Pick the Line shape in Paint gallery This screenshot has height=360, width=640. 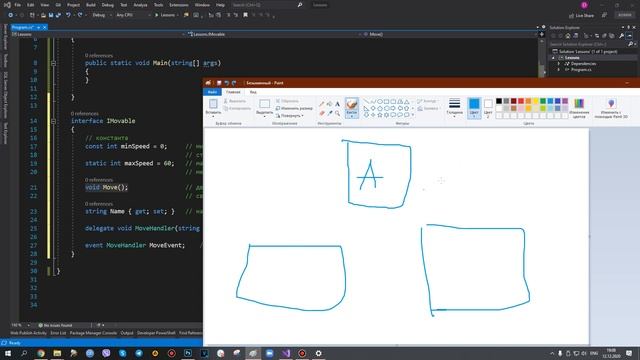(366, 102)
